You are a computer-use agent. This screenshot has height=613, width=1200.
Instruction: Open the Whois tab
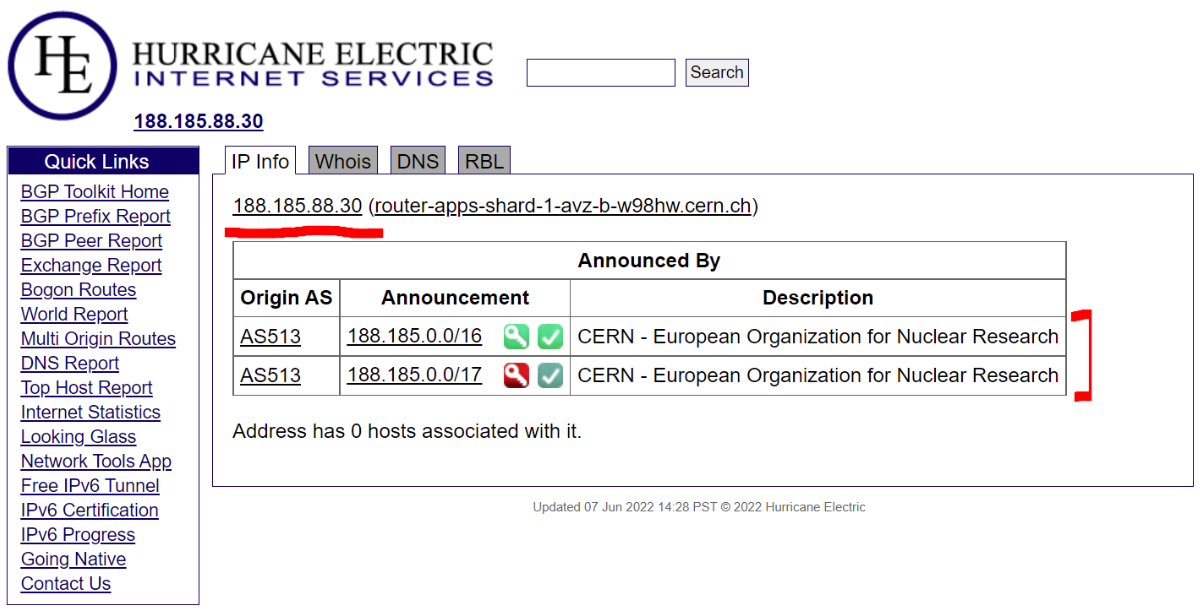343,161
